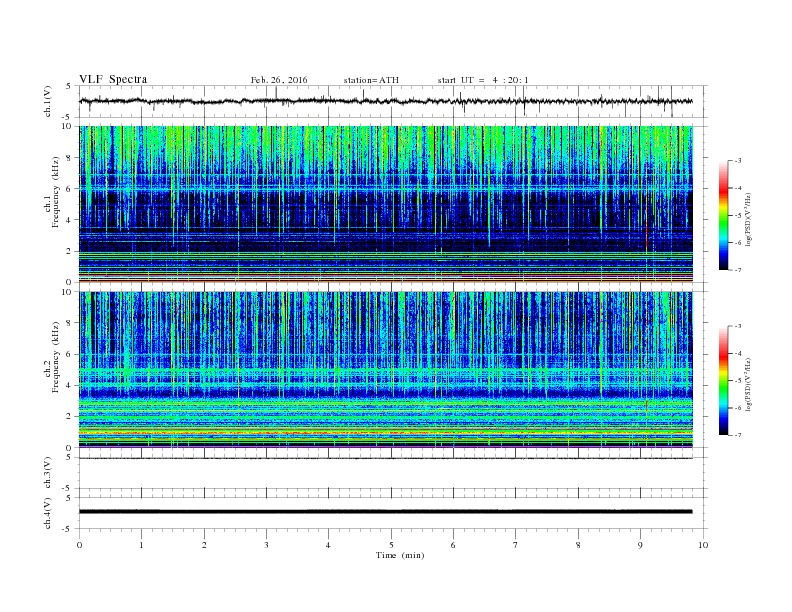Image resolution: width=792 pixels, height=612 pixels.
Task: Click the date 'Feb. 26, 2016' text
Action: coord(279,80)
